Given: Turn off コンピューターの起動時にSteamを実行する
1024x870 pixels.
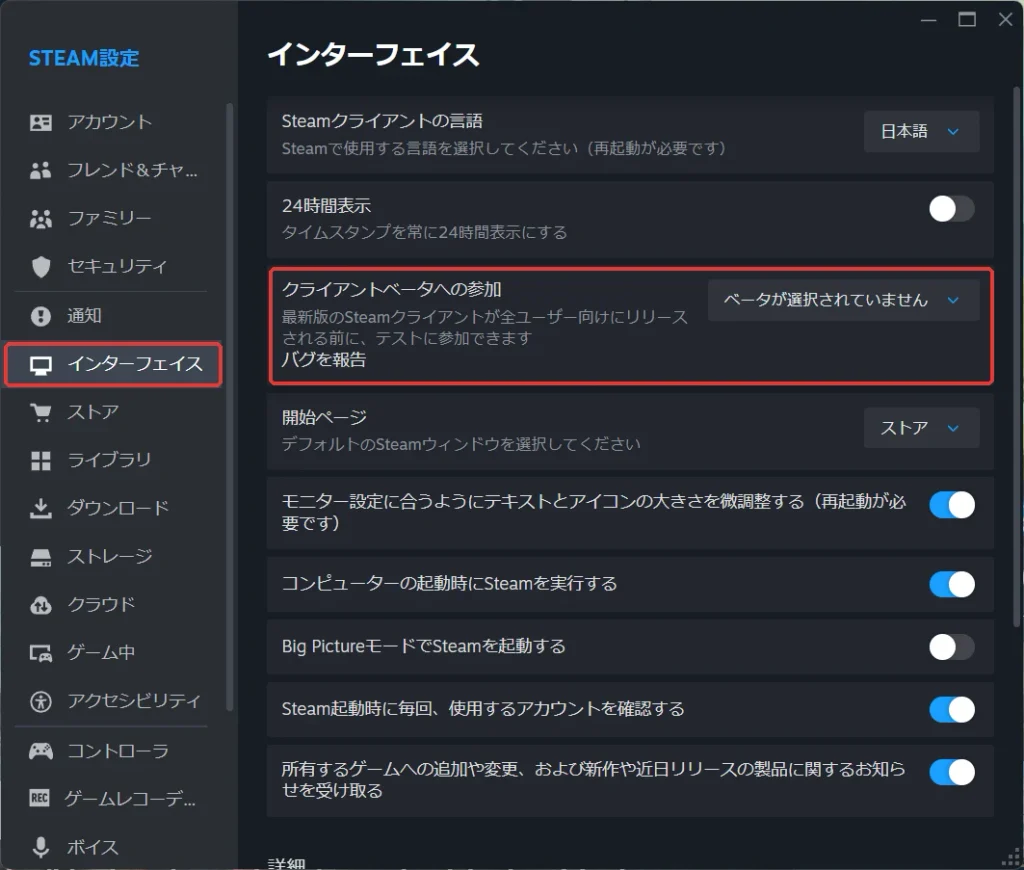Looking at the screenshot, I should point(952,584).
